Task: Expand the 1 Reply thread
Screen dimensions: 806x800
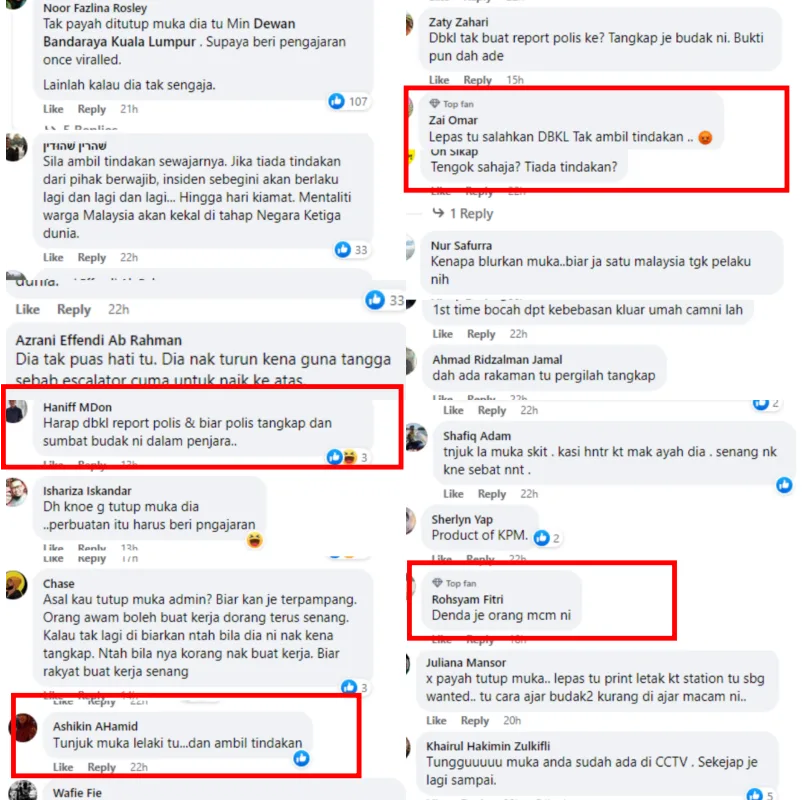Action: (x=463, y=213)
